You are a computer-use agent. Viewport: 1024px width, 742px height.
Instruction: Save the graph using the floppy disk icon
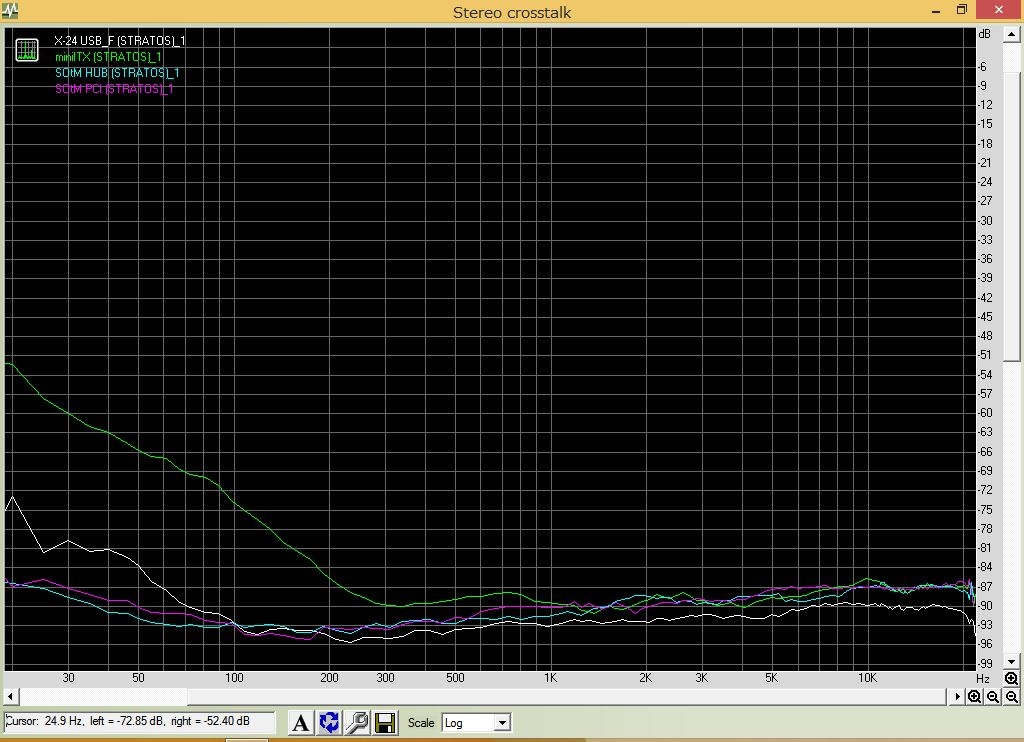[385, 722]
